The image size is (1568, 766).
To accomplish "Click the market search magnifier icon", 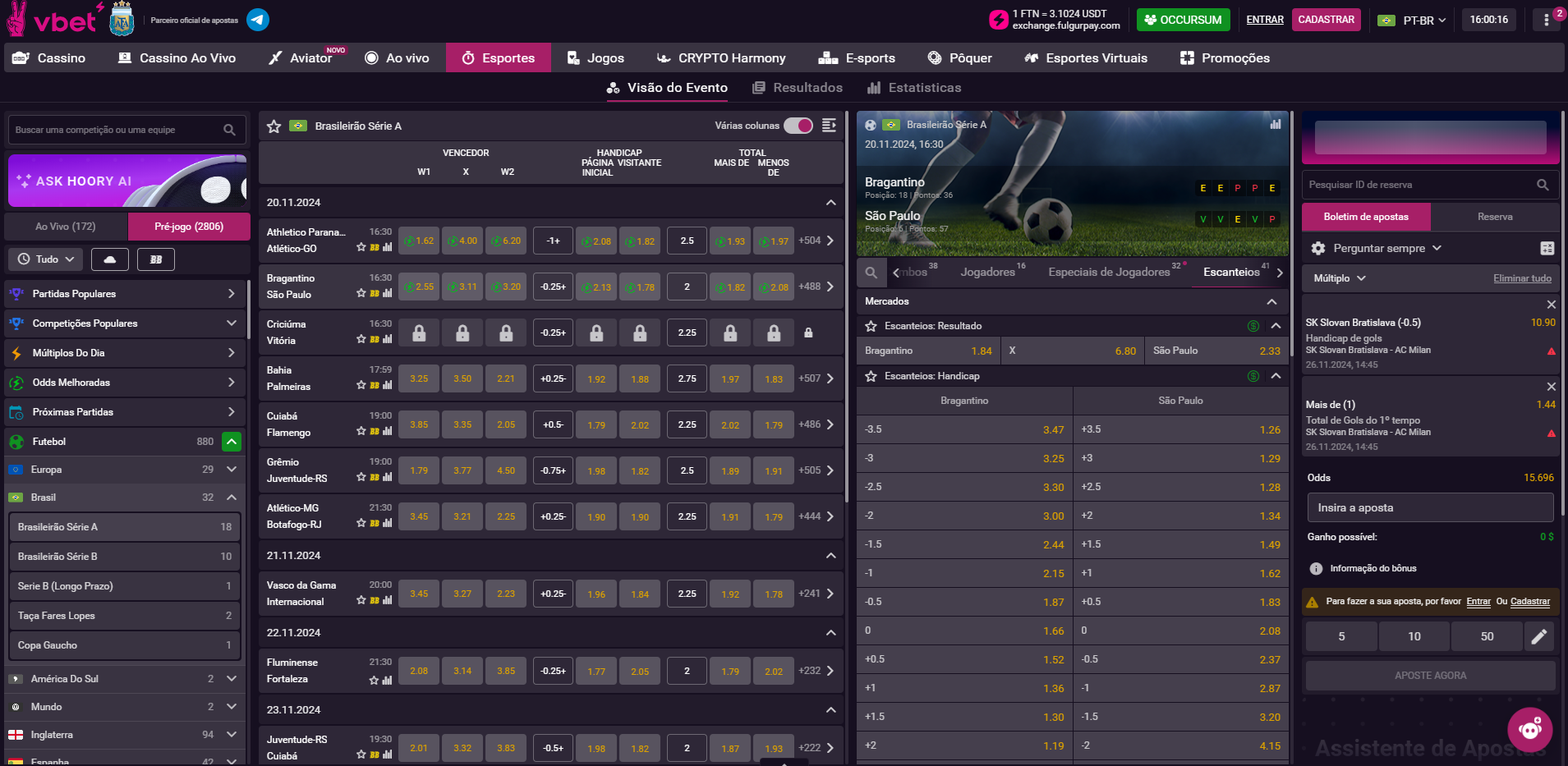I will [x=871, y=273].
